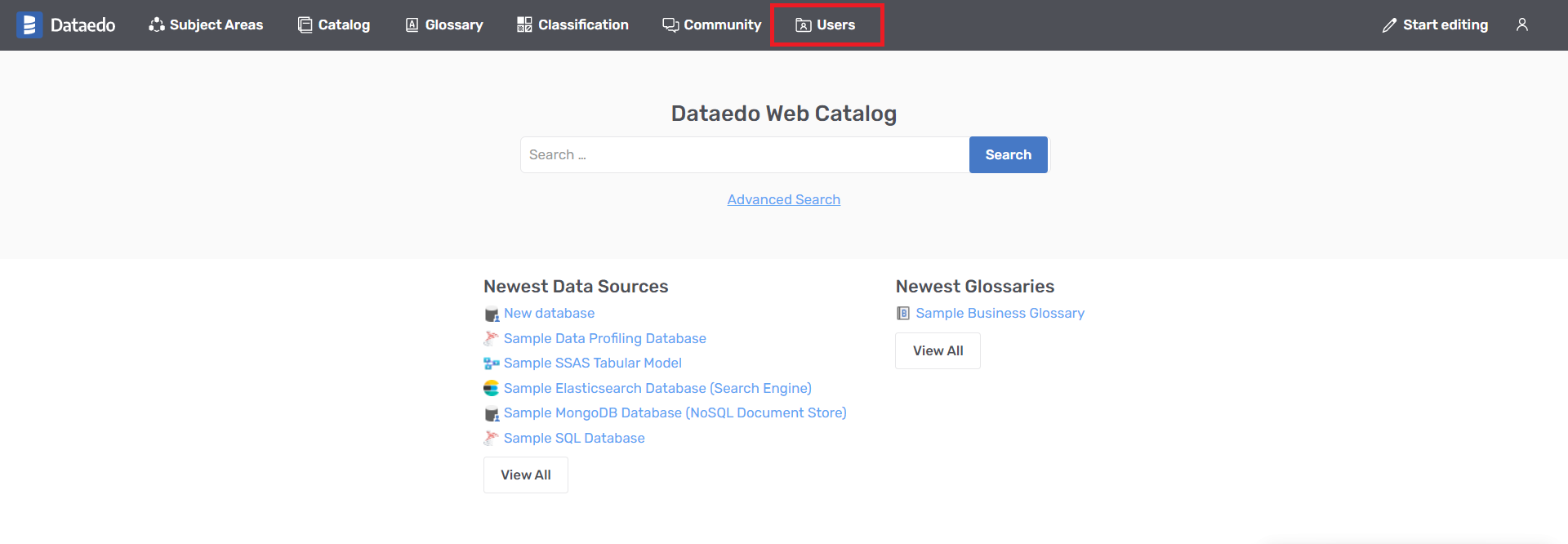Click the Sample Business Glossary icon

903,313
